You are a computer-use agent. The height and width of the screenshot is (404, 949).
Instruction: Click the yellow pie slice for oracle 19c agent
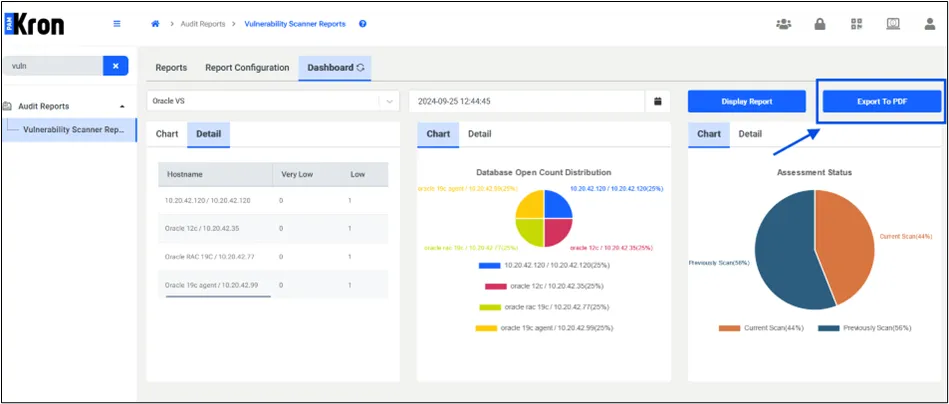point(531,206)
